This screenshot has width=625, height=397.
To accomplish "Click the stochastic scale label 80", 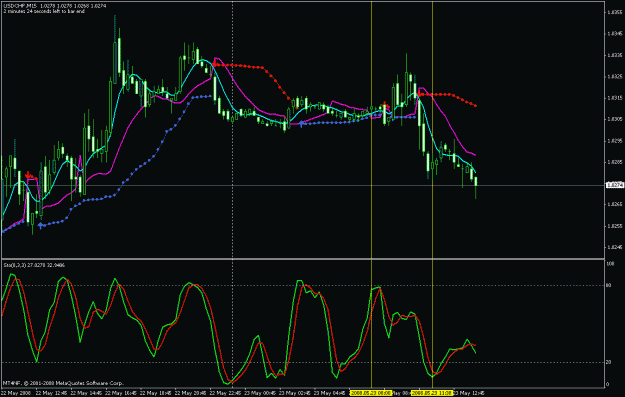I will (609, 285).
